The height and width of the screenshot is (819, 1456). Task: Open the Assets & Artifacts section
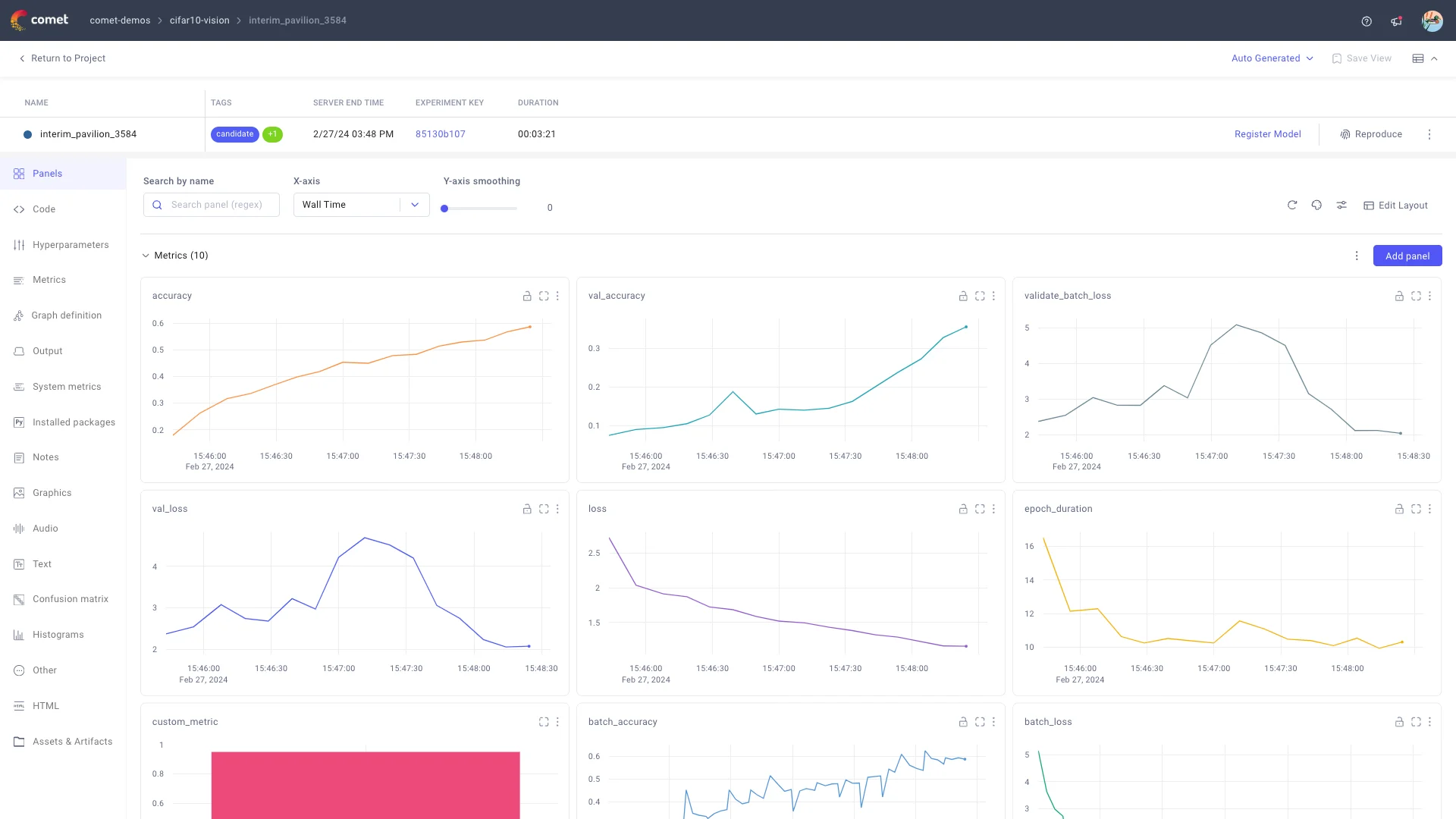72,742
